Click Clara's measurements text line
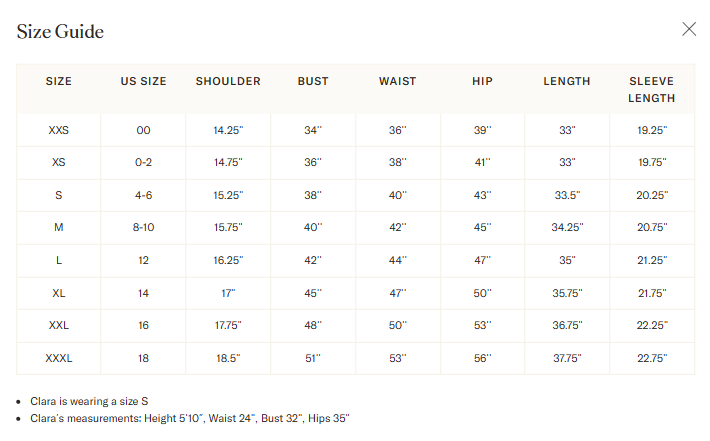710x441 pixels. pos(190,418)
